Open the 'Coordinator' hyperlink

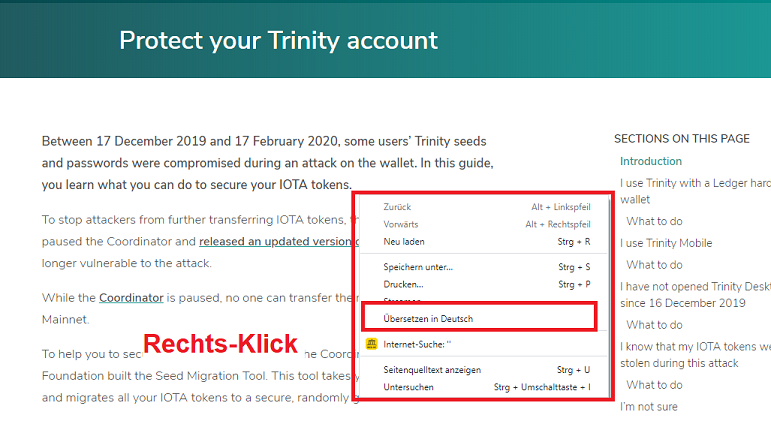point(131,298)
